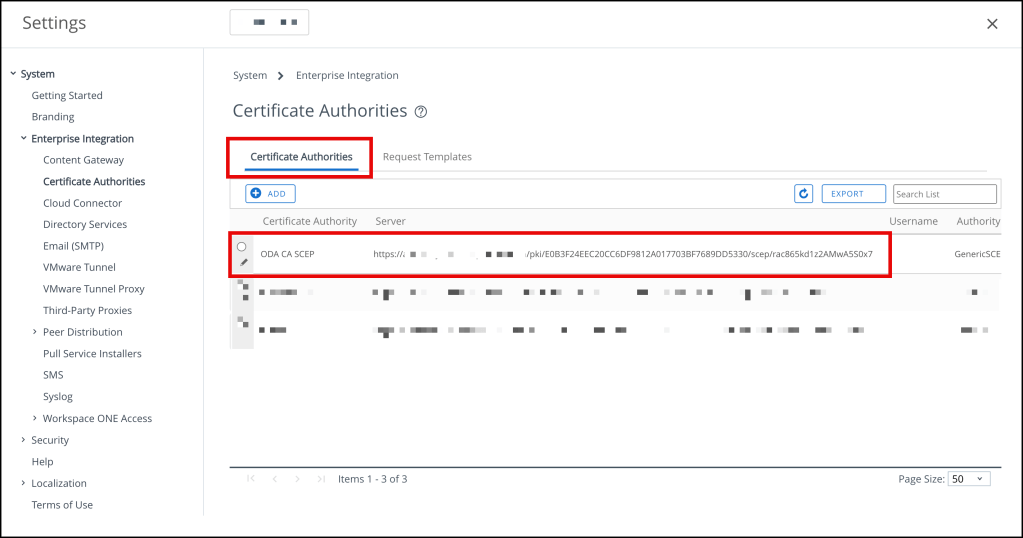Image resolution: width=1023 pixels, height=538 pixels.
Task: Click the pencil edit icon for ODA CA SCEP
Action: 244,263
